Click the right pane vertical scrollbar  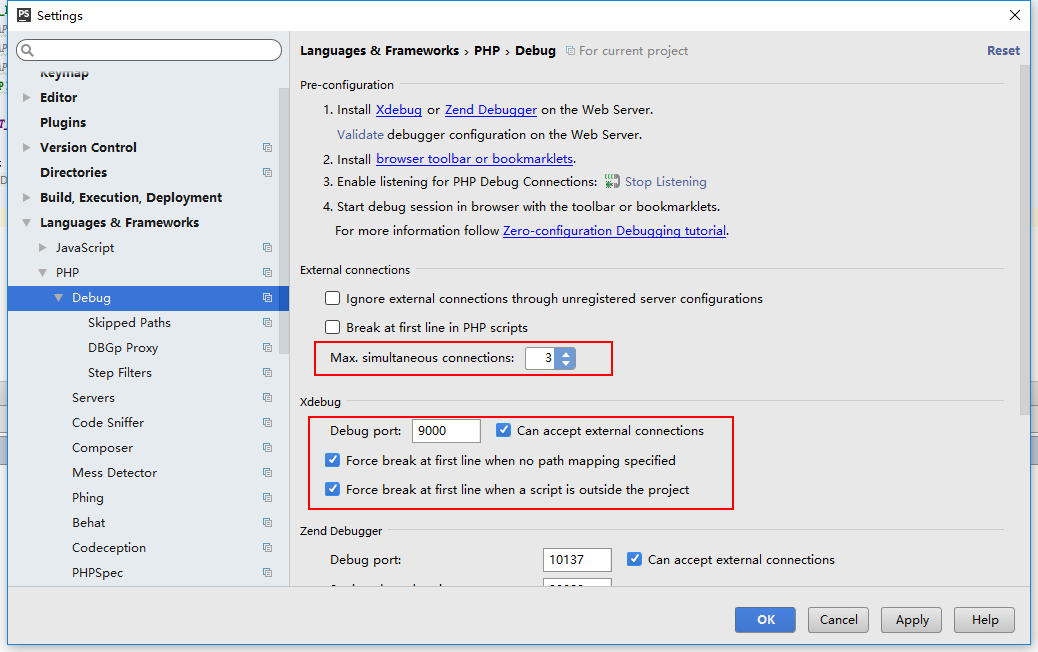point(1025,238)
